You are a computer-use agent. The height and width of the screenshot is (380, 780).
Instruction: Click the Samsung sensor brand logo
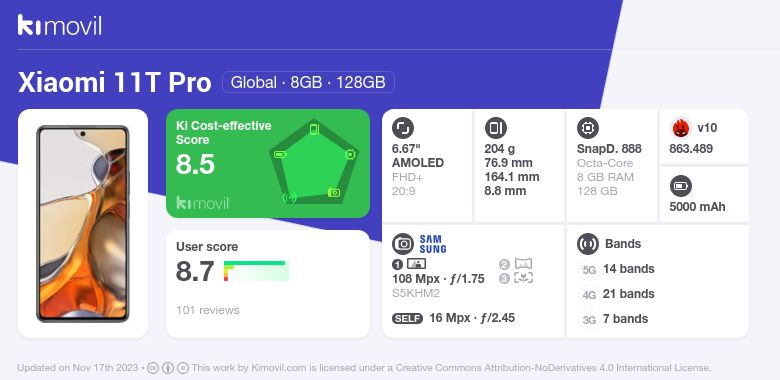(x=433, y=244)
